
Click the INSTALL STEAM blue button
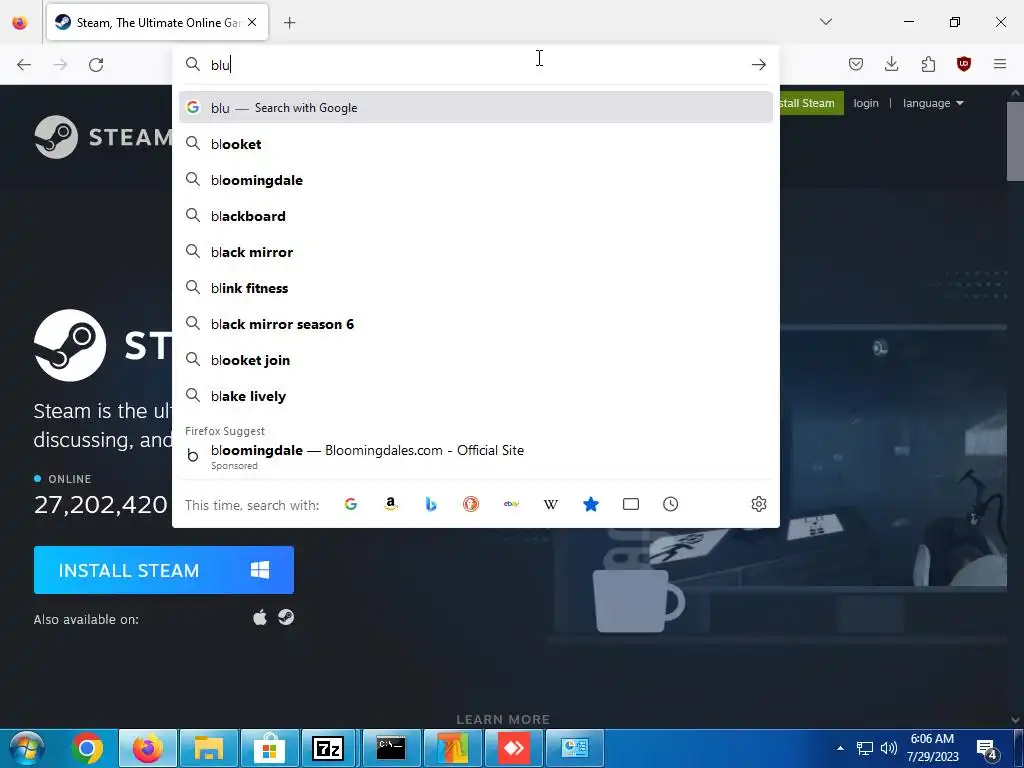pos(164,570)
